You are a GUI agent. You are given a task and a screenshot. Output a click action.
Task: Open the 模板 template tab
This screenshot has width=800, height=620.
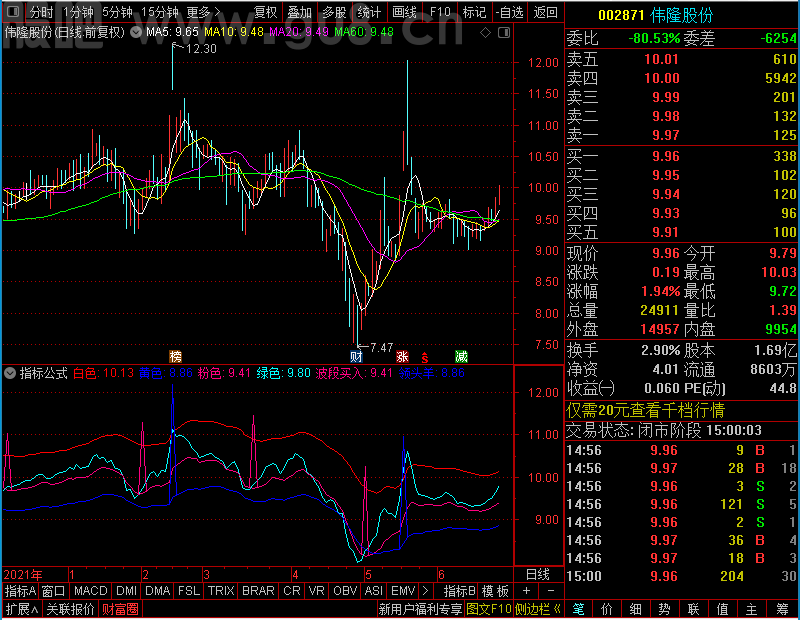point(495,591)
